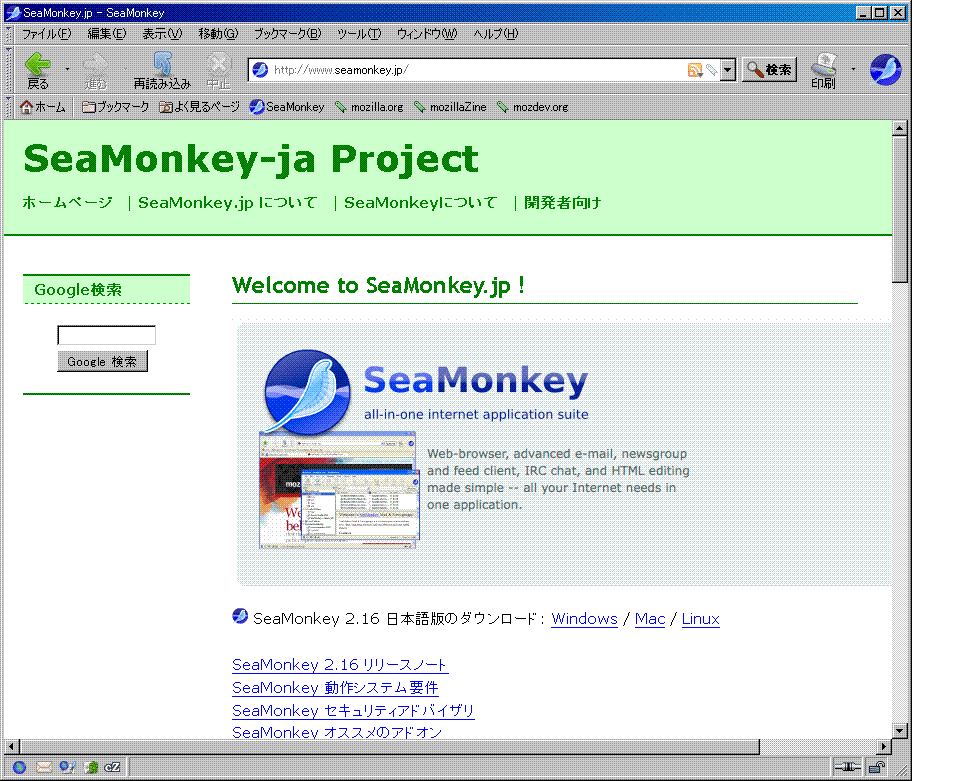Reload the page with 再読み込み button

162,70
